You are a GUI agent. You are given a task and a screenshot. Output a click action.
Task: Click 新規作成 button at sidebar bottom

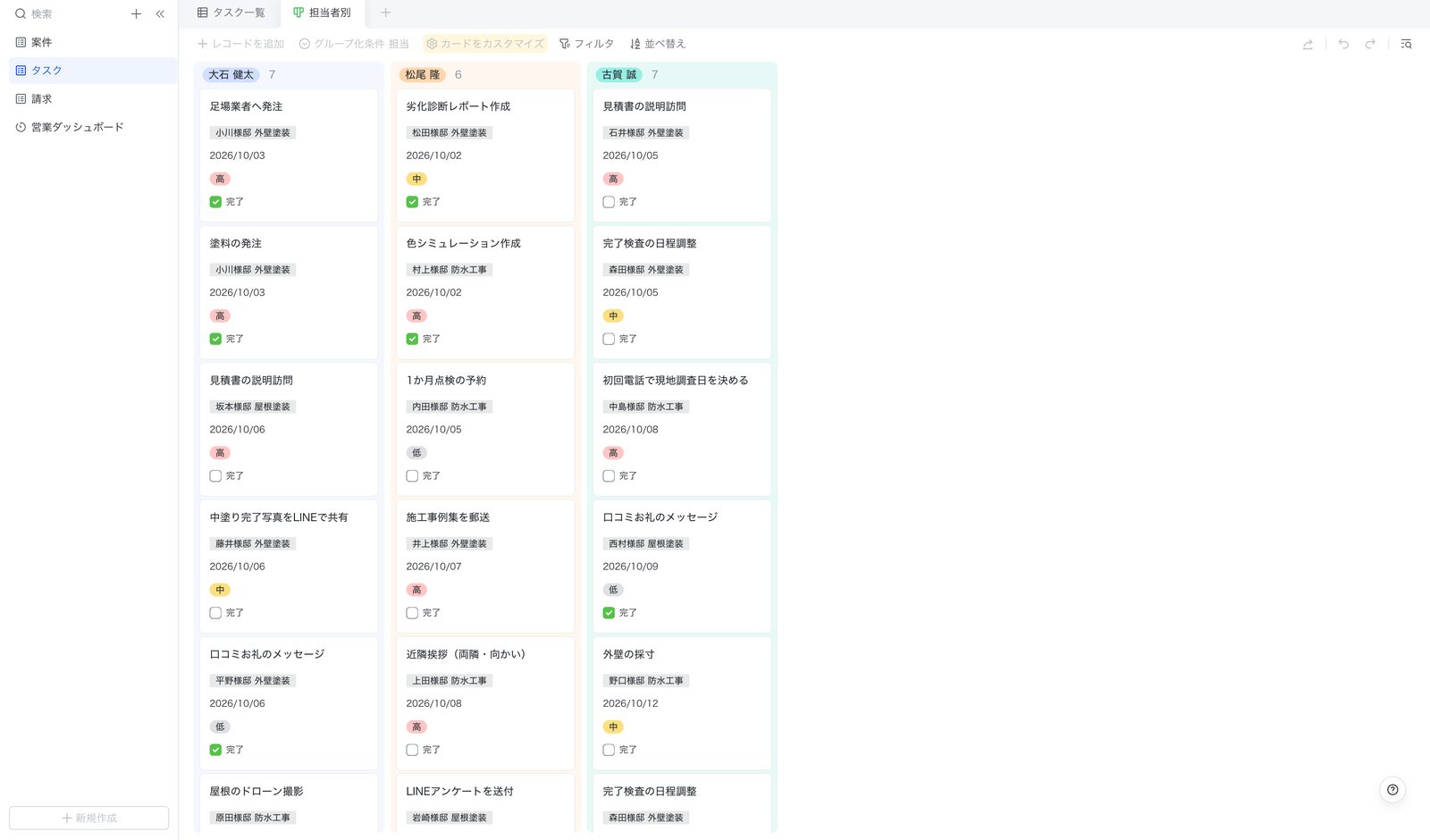(x=89, y=818)
